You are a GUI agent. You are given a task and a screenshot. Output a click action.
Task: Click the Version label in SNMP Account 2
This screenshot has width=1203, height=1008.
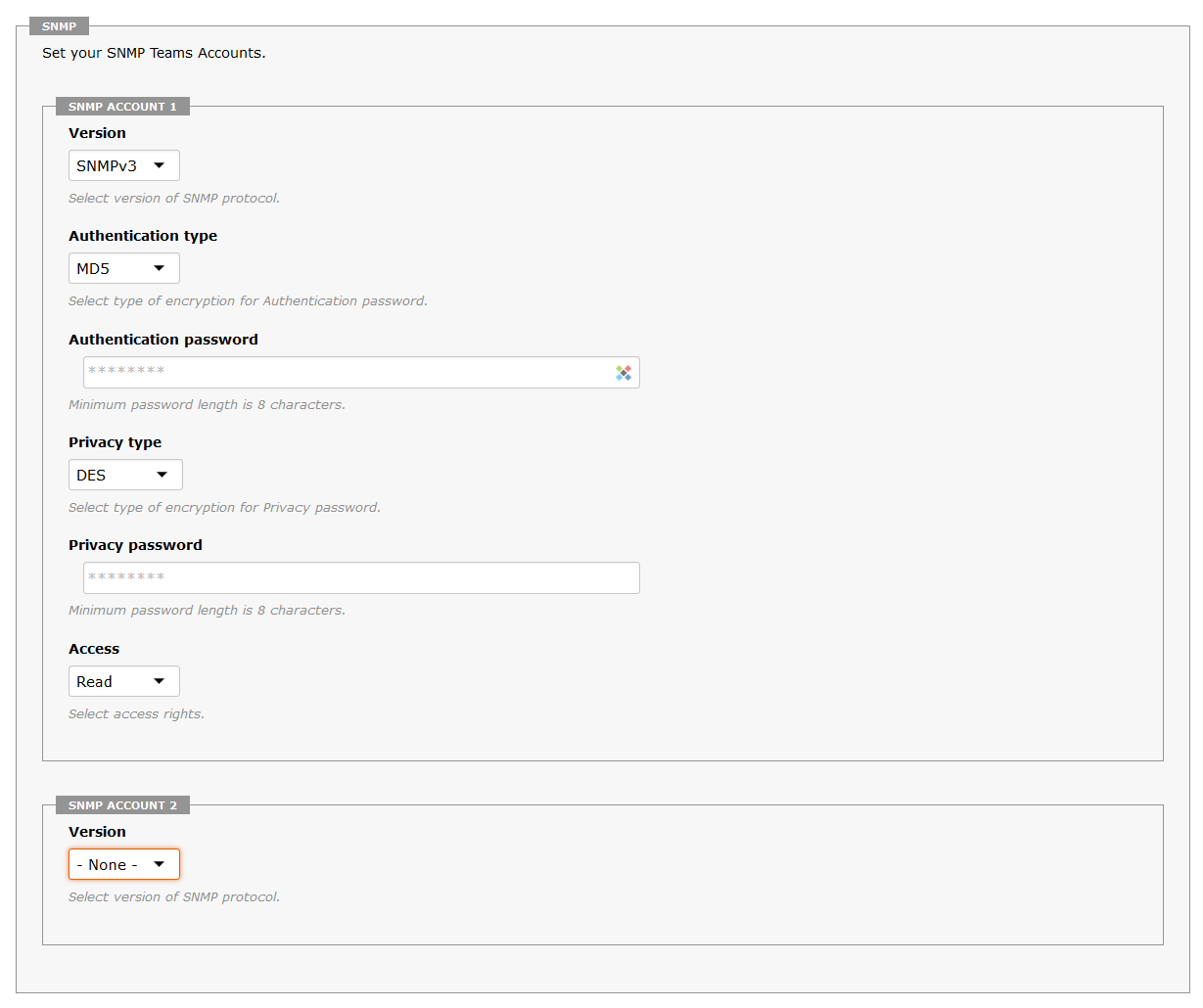(x=97, y=832)
